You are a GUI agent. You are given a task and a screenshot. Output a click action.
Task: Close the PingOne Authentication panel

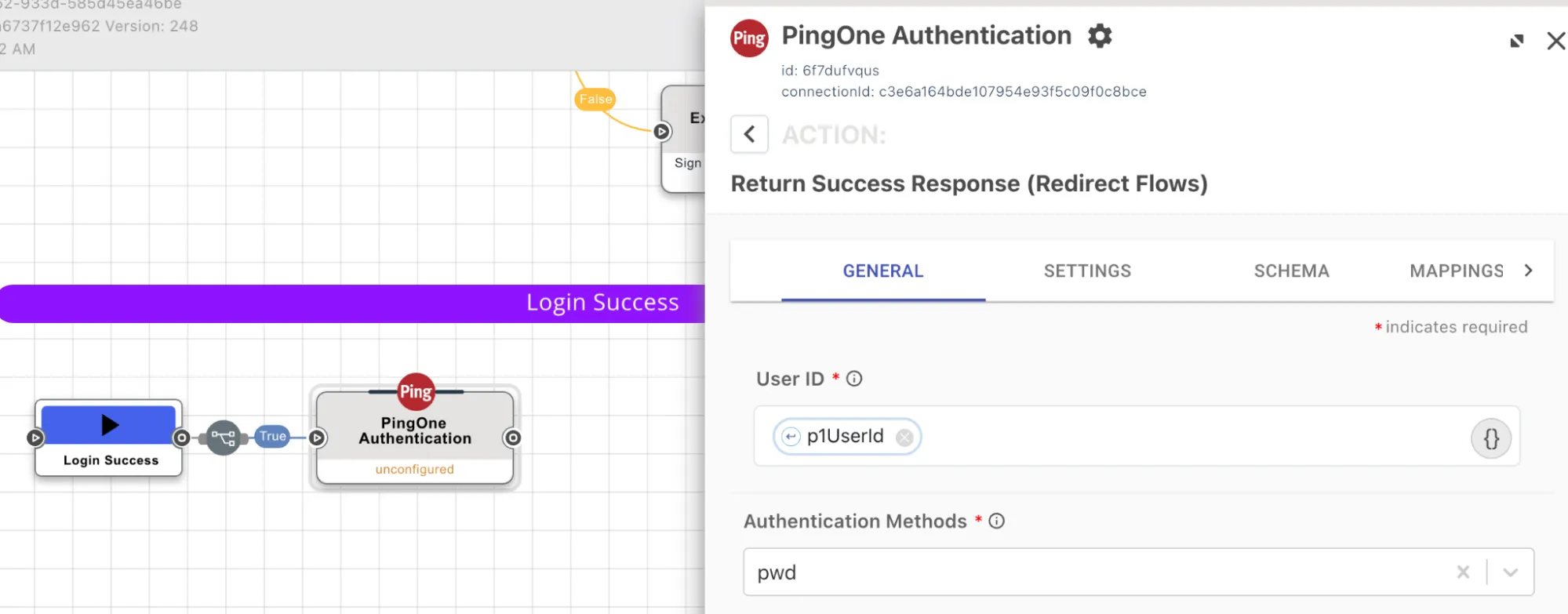(x=1556, y=41)
